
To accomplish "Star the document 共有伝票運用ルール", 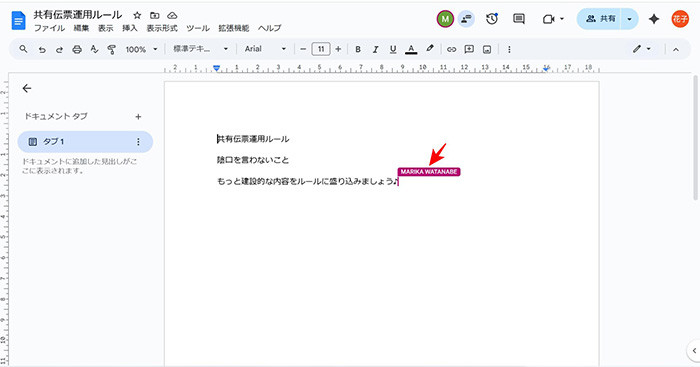I will click(x=138, y=15).
